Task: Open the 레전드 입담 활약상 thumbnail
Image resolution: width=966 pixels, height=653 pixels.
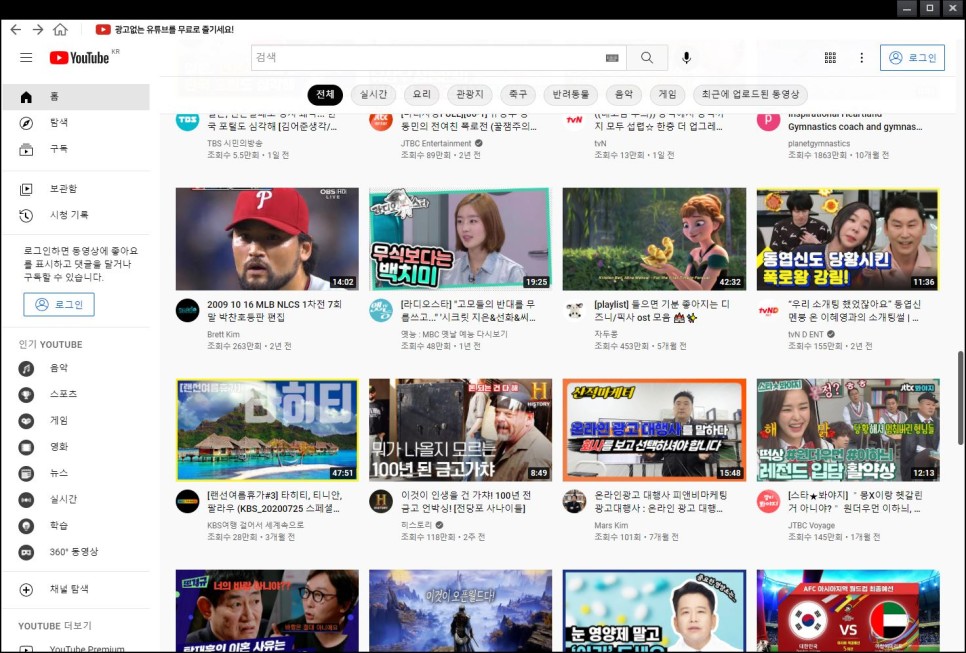Action: tap(848, 430)
